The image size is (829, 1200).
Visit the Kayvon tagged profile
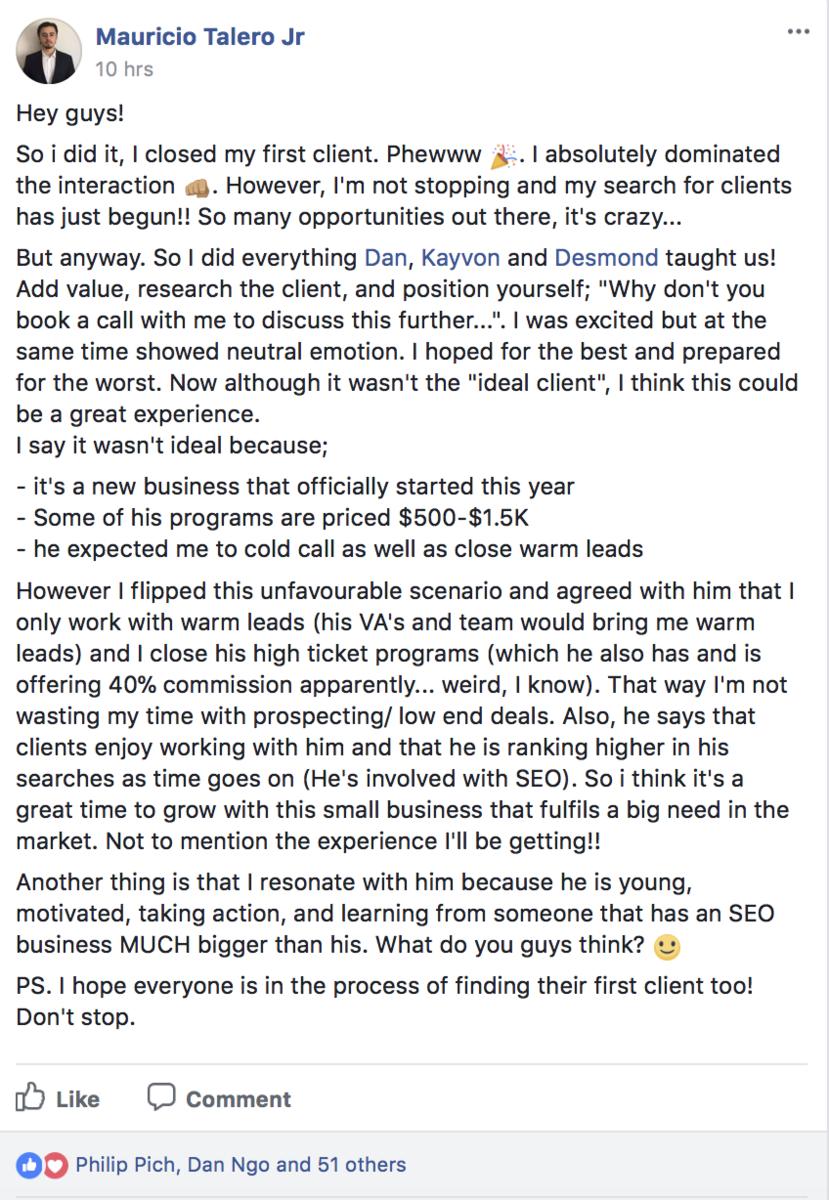(461, 258)
